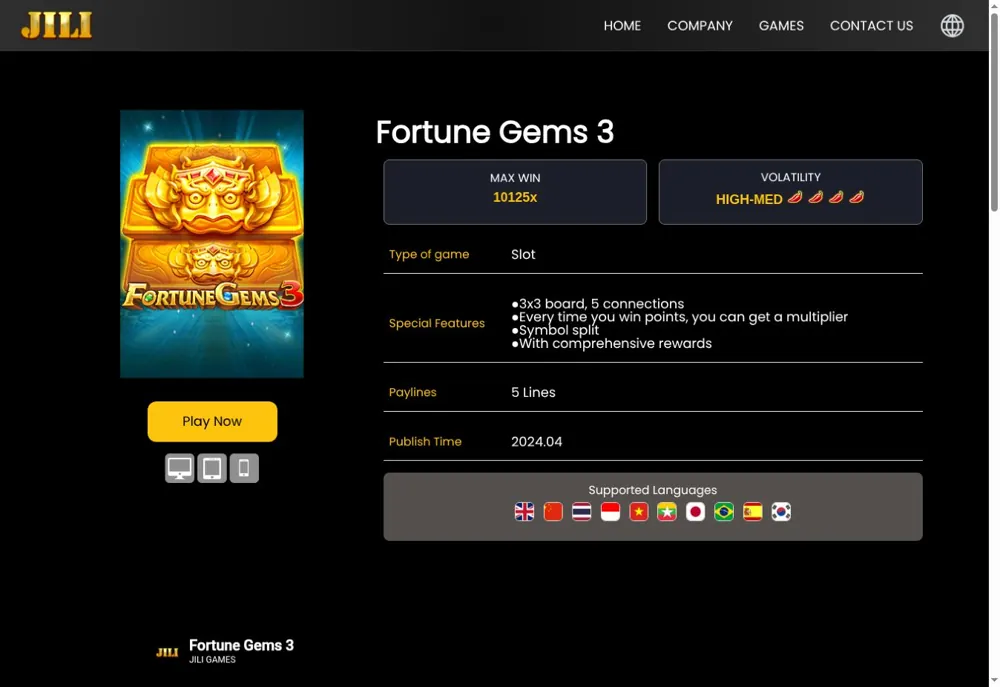Click the 'Paylines' label

(413, 392)
